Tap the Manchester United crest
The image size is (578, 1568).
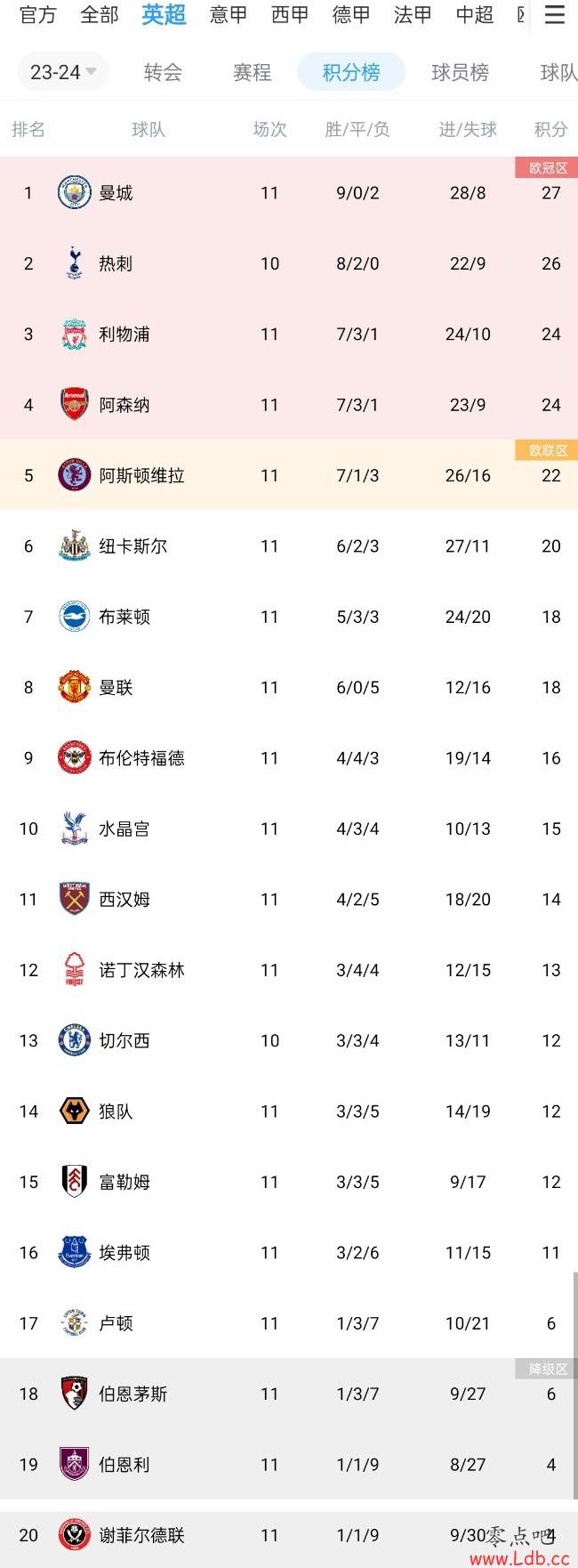pos(75,687)
